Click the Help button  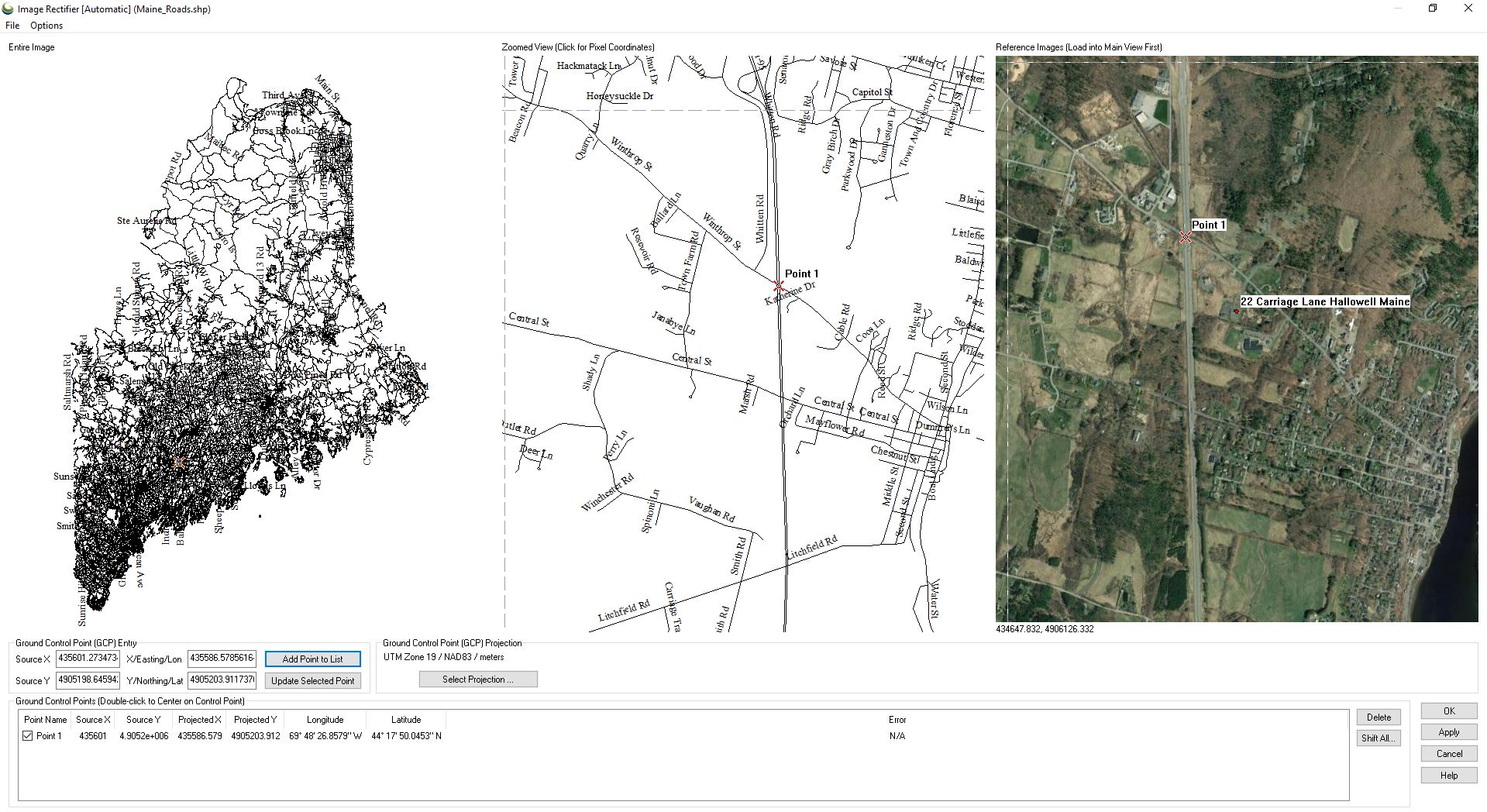point(1449,776)
